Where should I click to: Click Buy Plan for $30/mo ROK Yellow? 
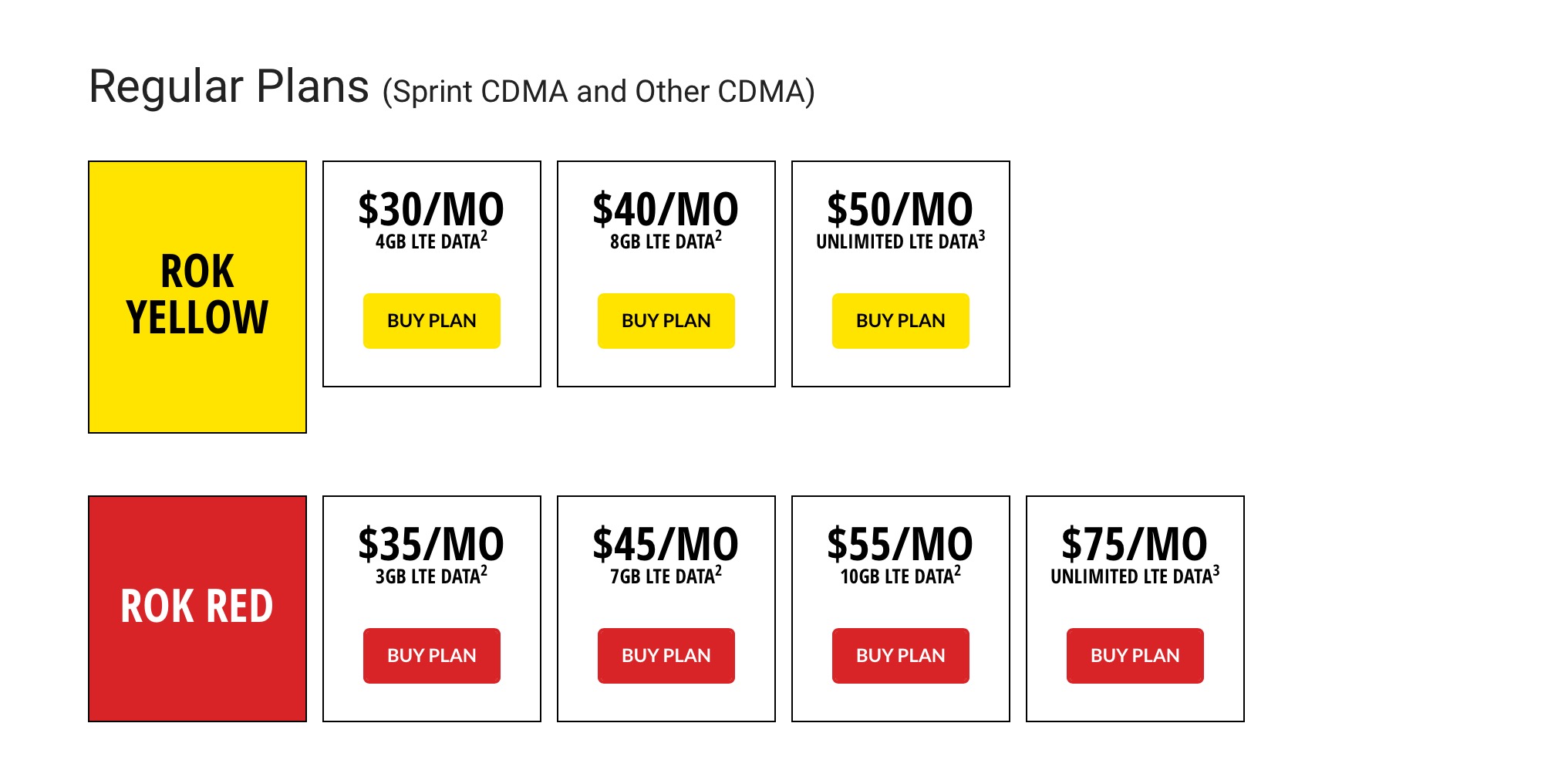click(431, 321)
